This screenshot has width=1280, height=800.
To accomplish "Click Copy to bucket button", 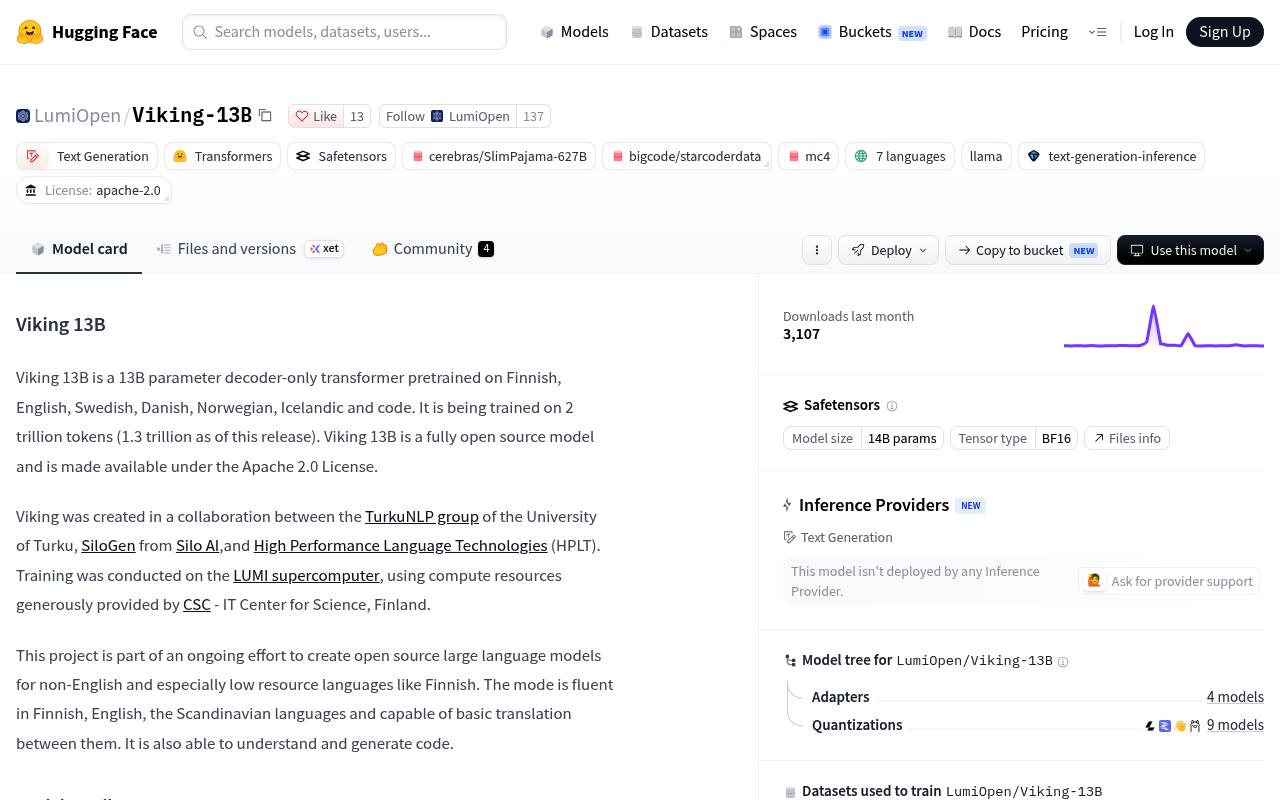I will pos(1027,250).
